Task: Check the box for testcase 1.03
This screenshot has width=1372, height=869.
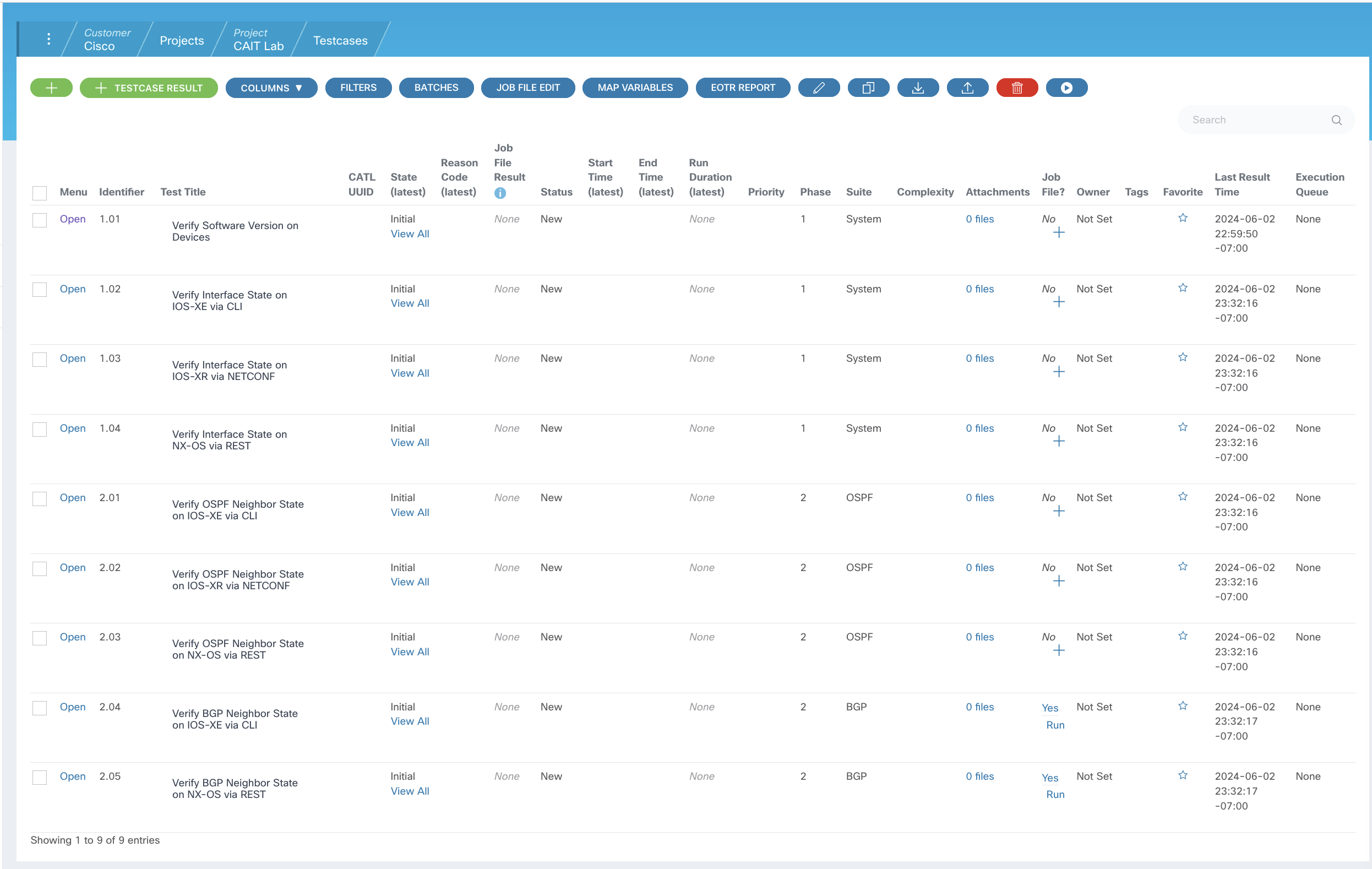Action: click(39, 360)
